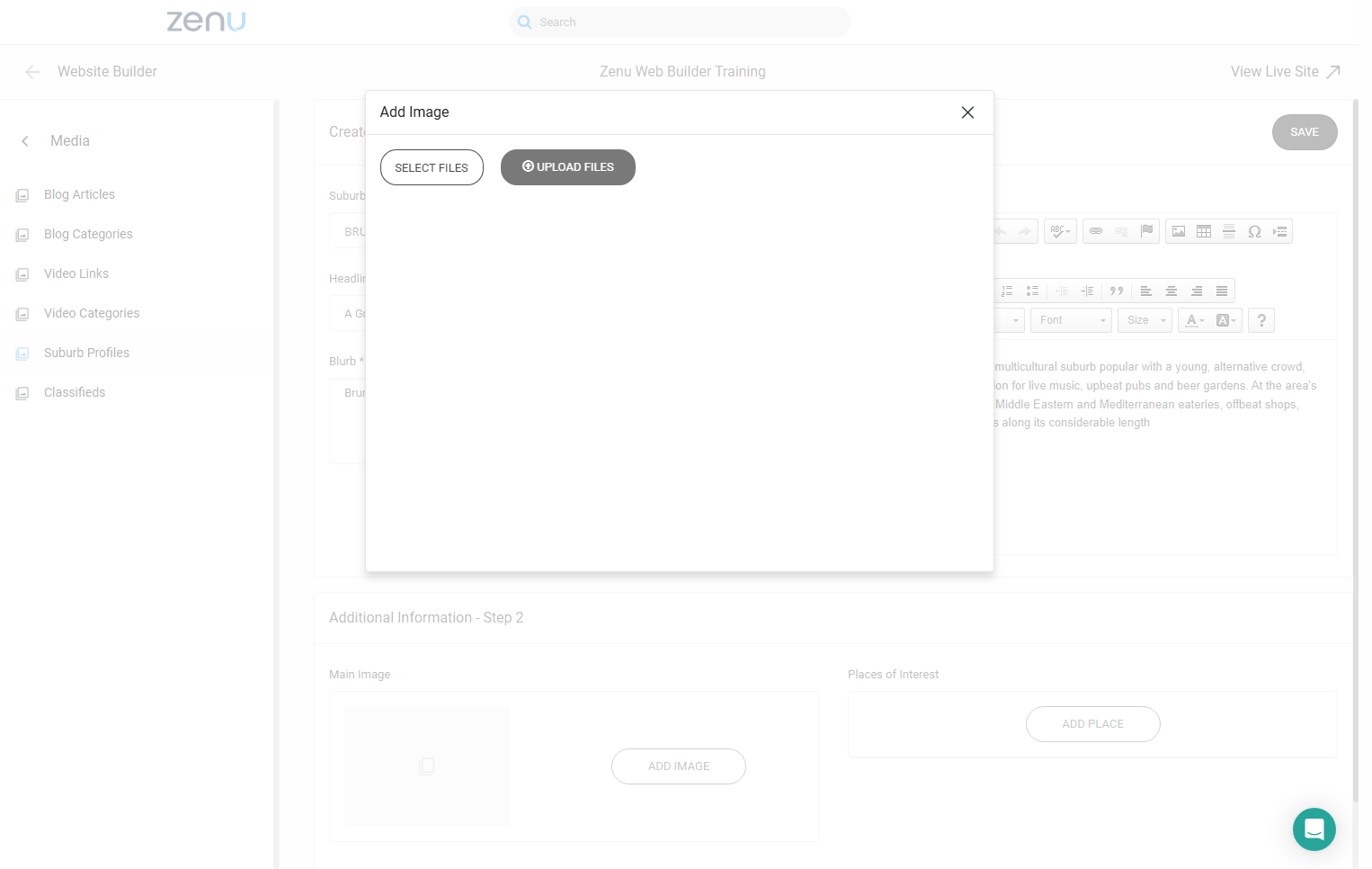Insert a horizontal line
This screenshot has width=1372, height=869.
(1229, 231)
